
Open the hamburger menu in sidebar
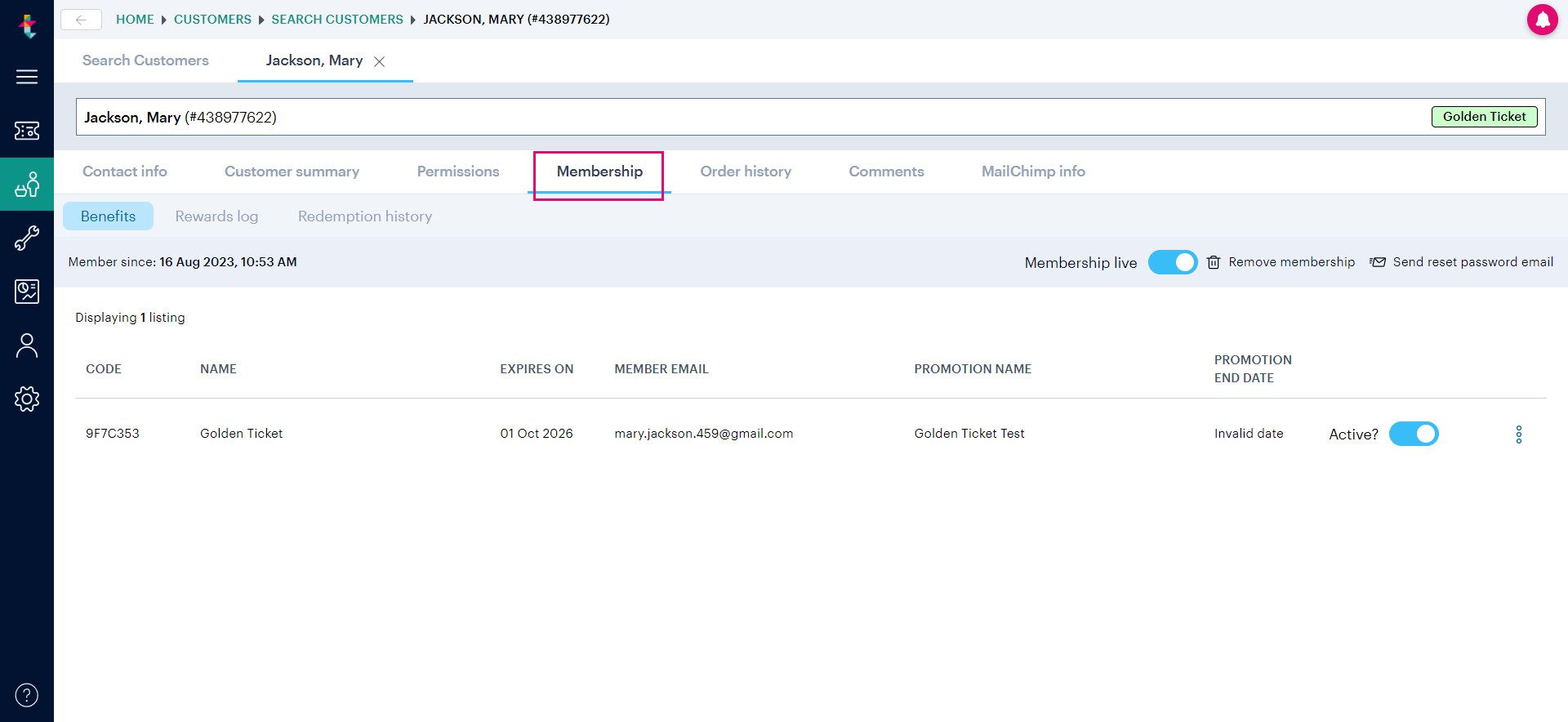27,77
